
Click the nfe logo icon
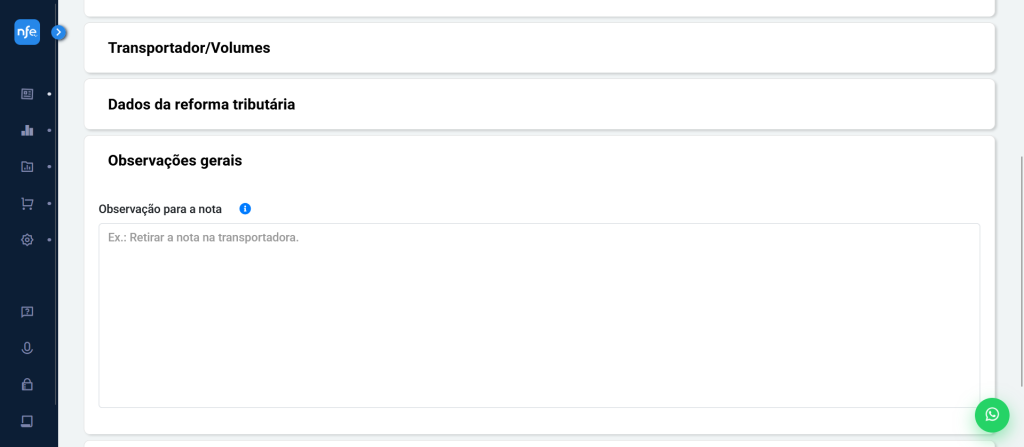pyautogui.click(x=27, y=32)
